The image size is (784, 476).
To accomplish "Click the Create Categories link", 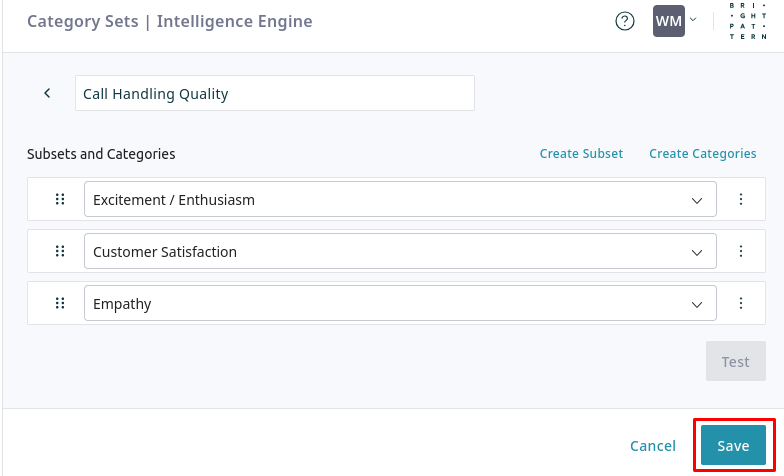I will [702, 154].
